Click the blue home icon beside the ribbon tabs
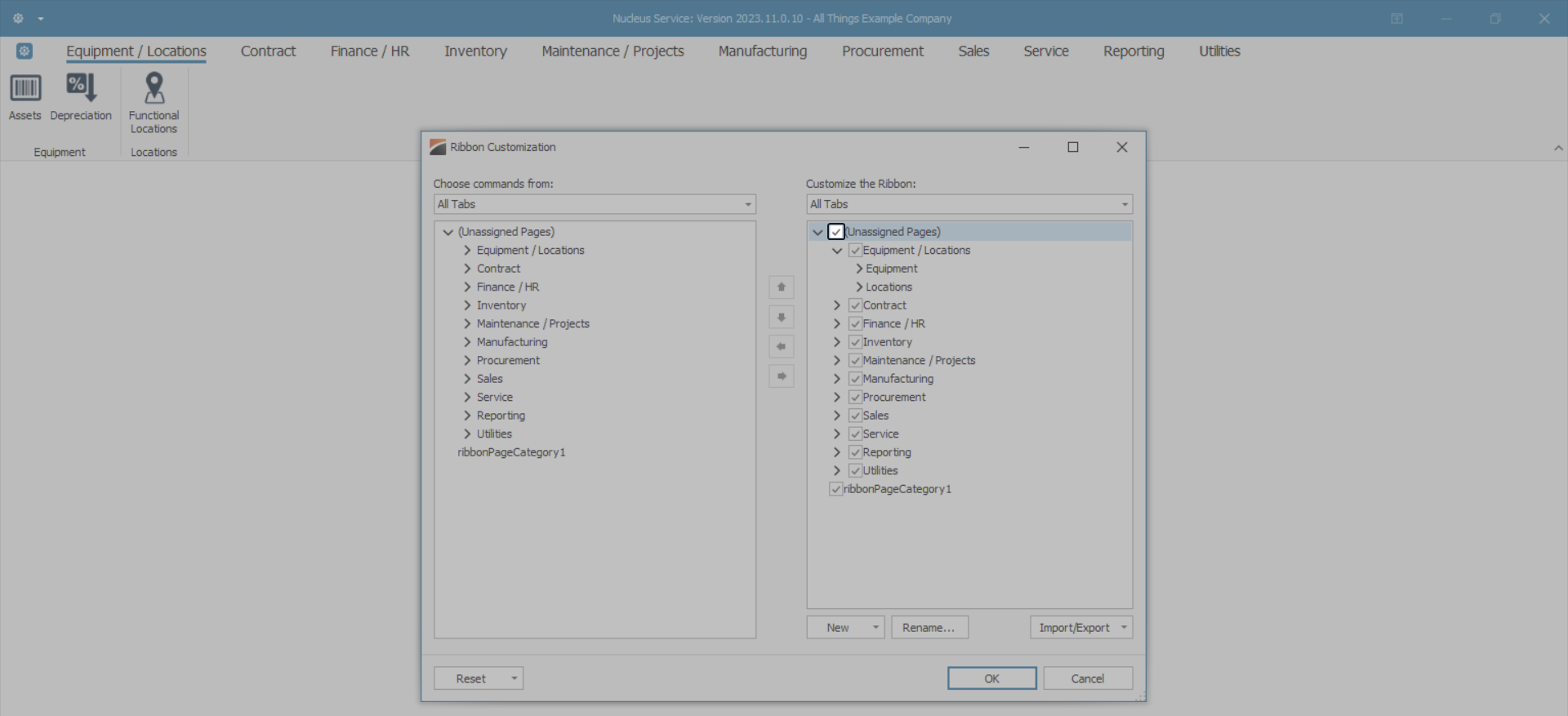The width and height of the screenshot is (1568, 716). click(x=24, y=51)
